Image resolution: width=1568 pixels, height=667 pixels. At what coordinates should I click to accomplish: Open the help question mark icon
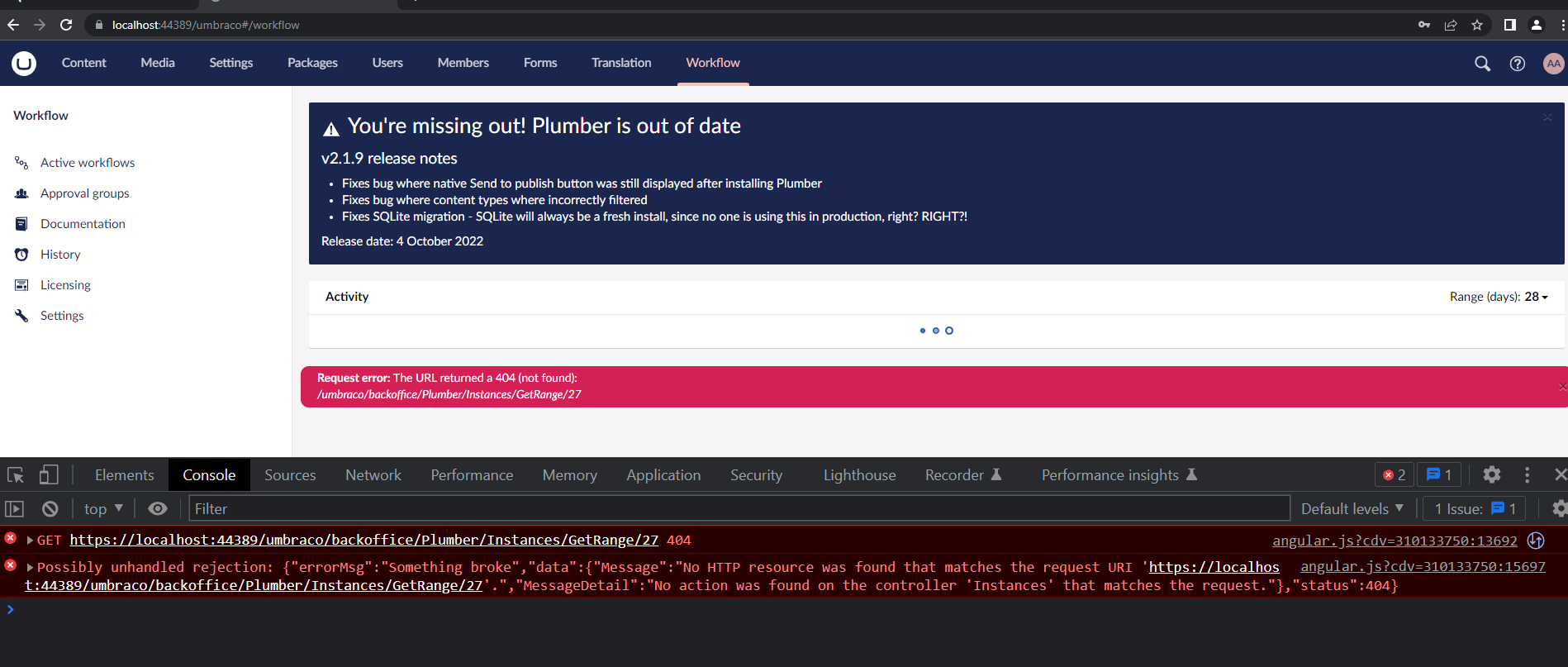click(x=1518, y=64)
